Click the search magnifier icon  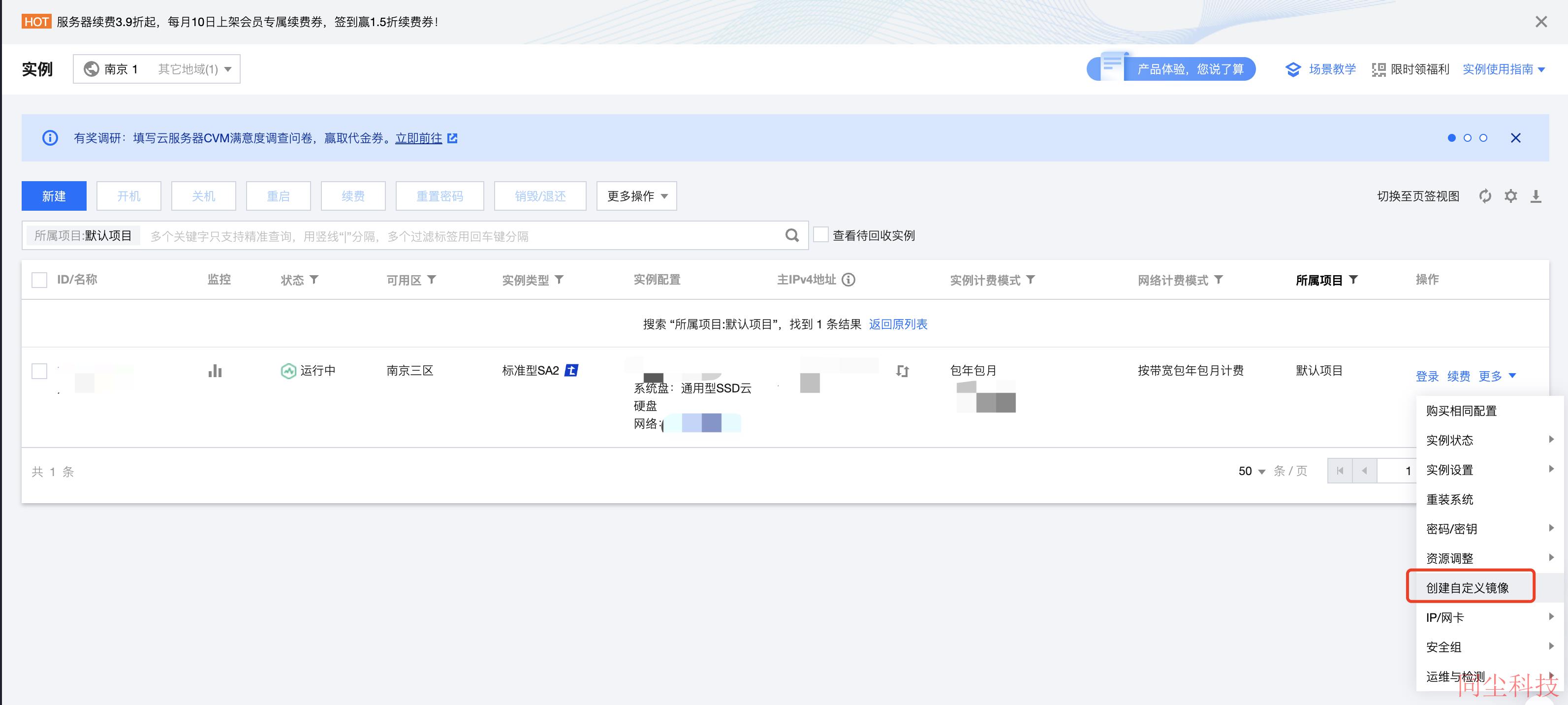click(x=792, y=236)
